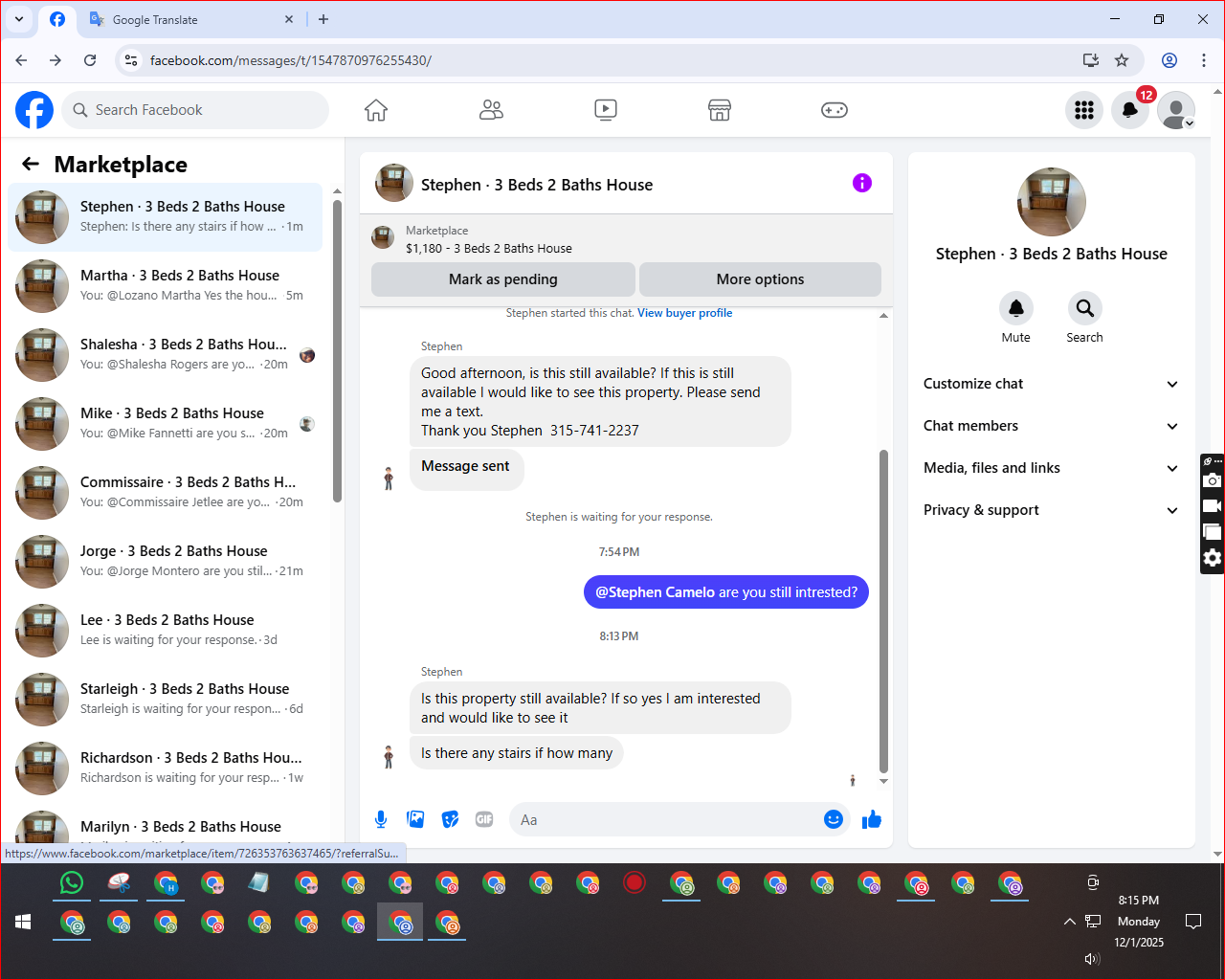Click the listing photo in right panel
The height and width of the screenshot is (980, 1225).
[1052, 202]
